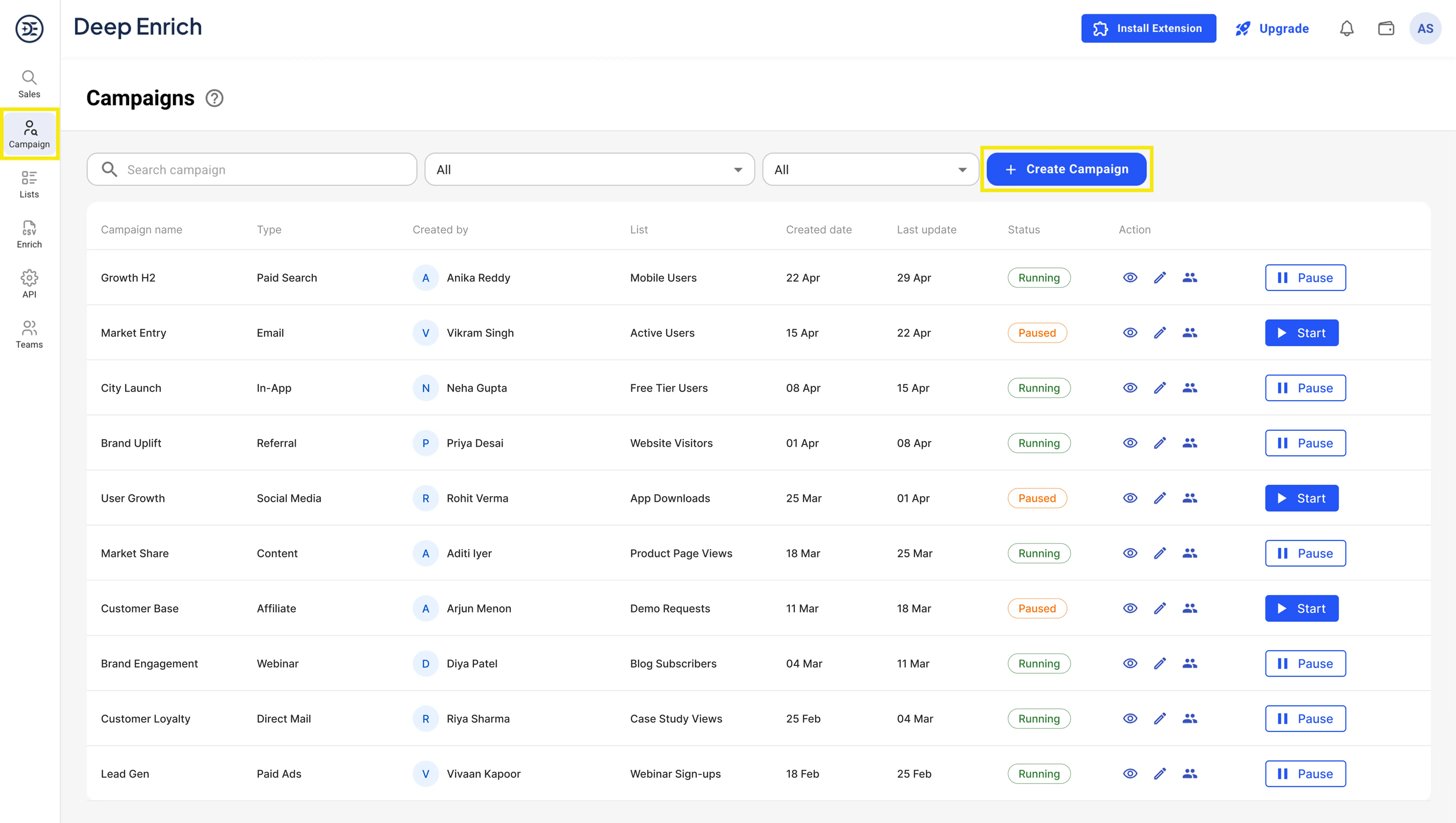Open the notifications bell
Screen dimensions: 1456x823
pos(1347,28)
